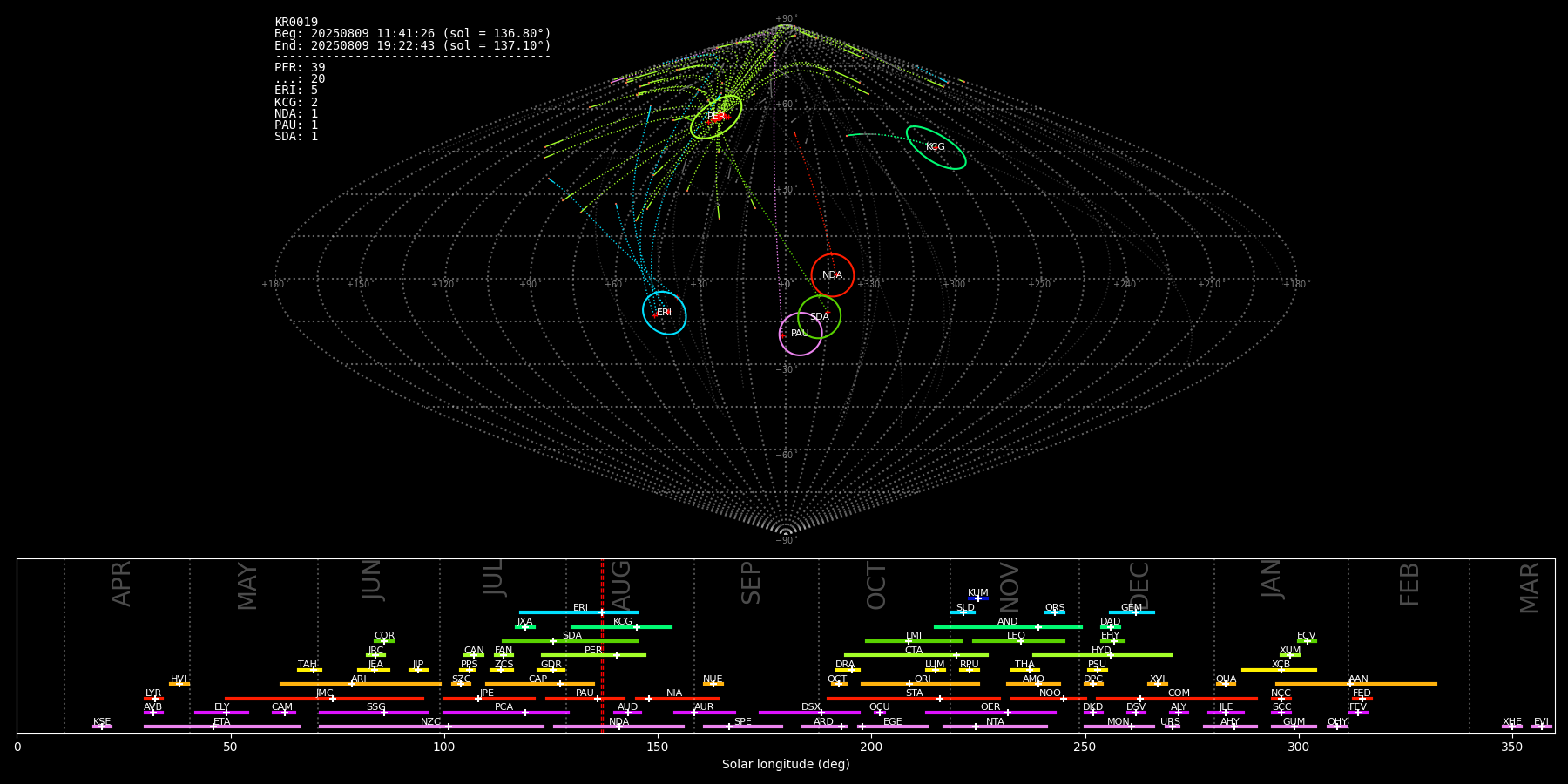Click the 'ERI: 5' count entry
The image size is (1568, 784).
tap(296, 91)
